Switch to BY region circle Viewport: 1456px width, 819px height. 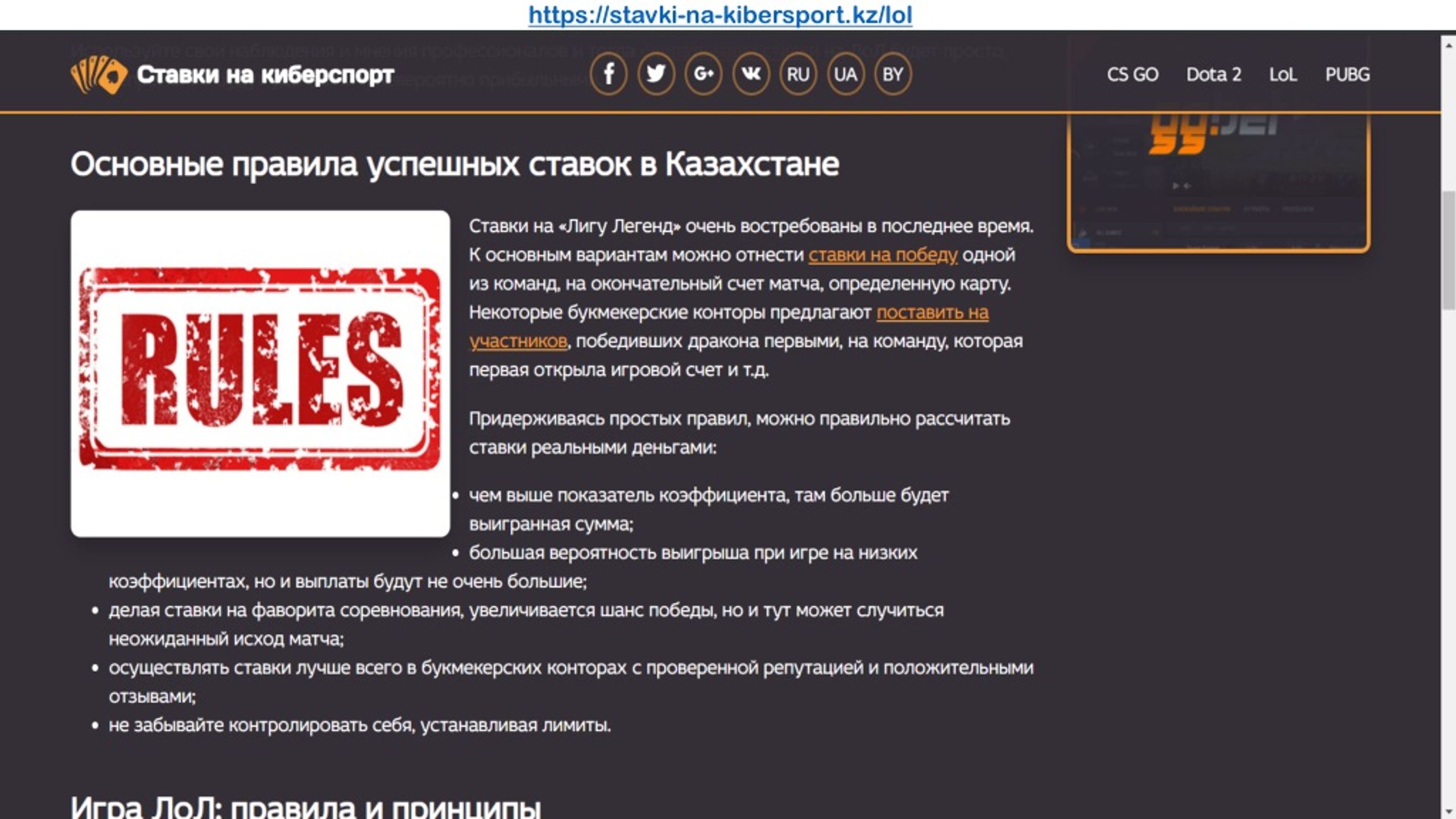(x=892, y=74)
